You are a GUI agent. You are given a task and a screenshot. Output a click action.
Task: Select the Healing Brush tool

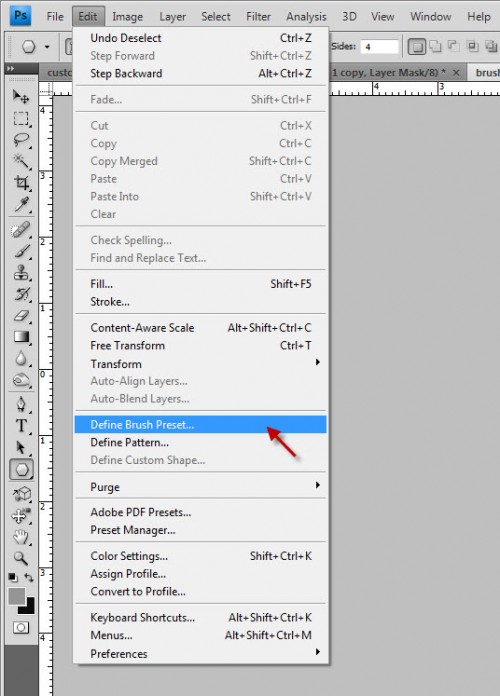[20, 230]
